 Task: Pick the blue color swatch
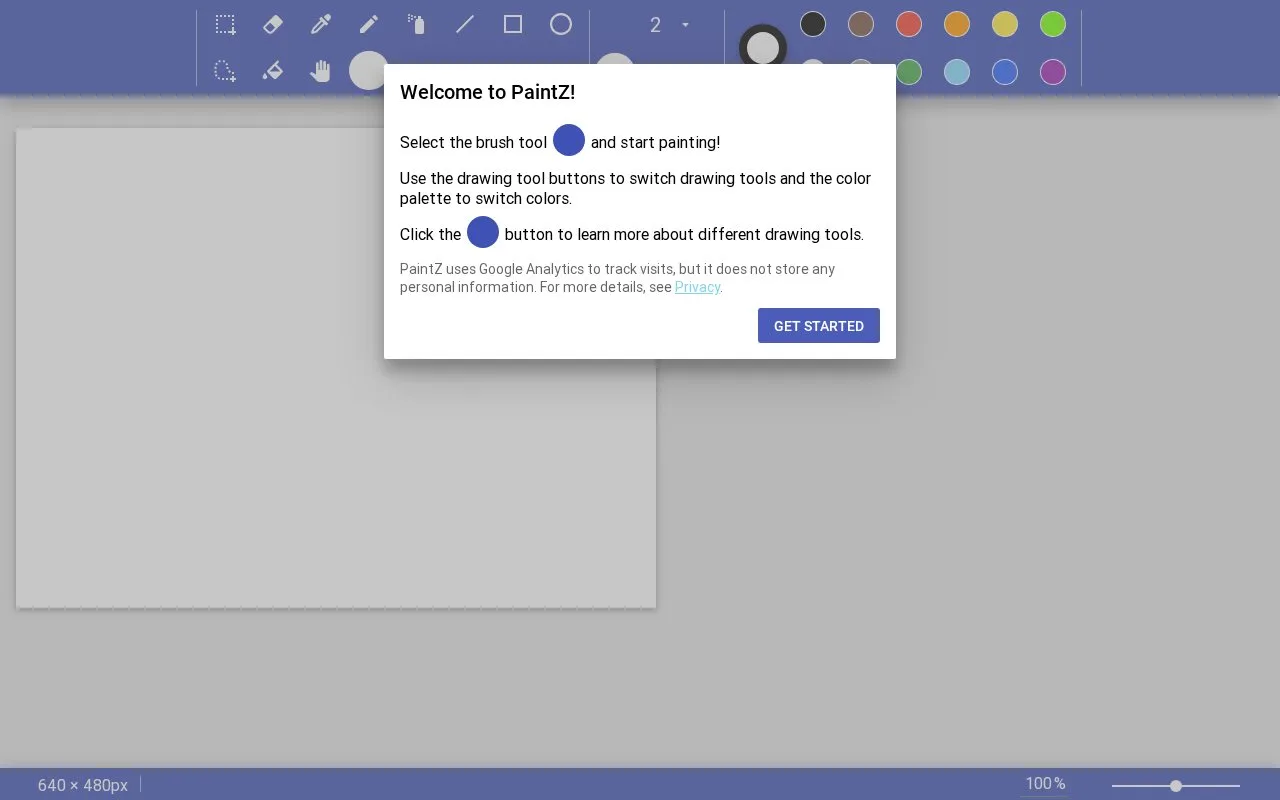pos(1005,72)
